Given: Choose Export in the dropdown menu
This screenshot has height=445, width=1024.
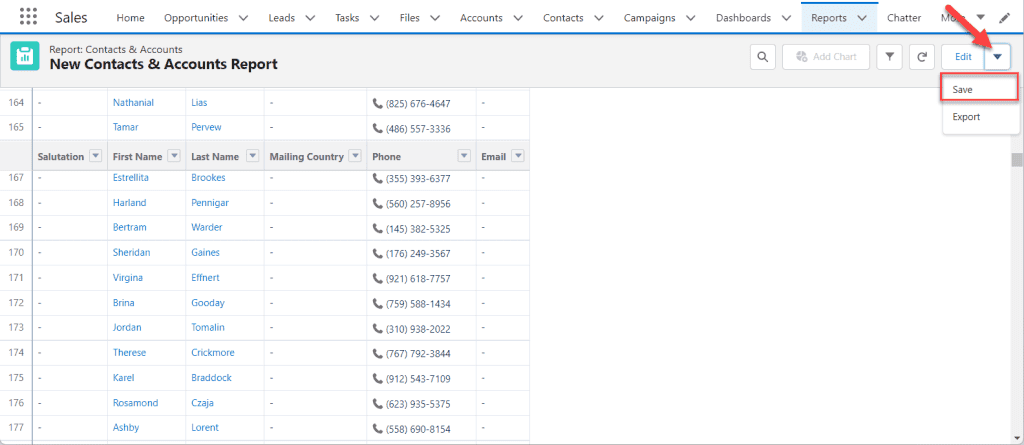Looking at the screenshot, I should 980,117.
